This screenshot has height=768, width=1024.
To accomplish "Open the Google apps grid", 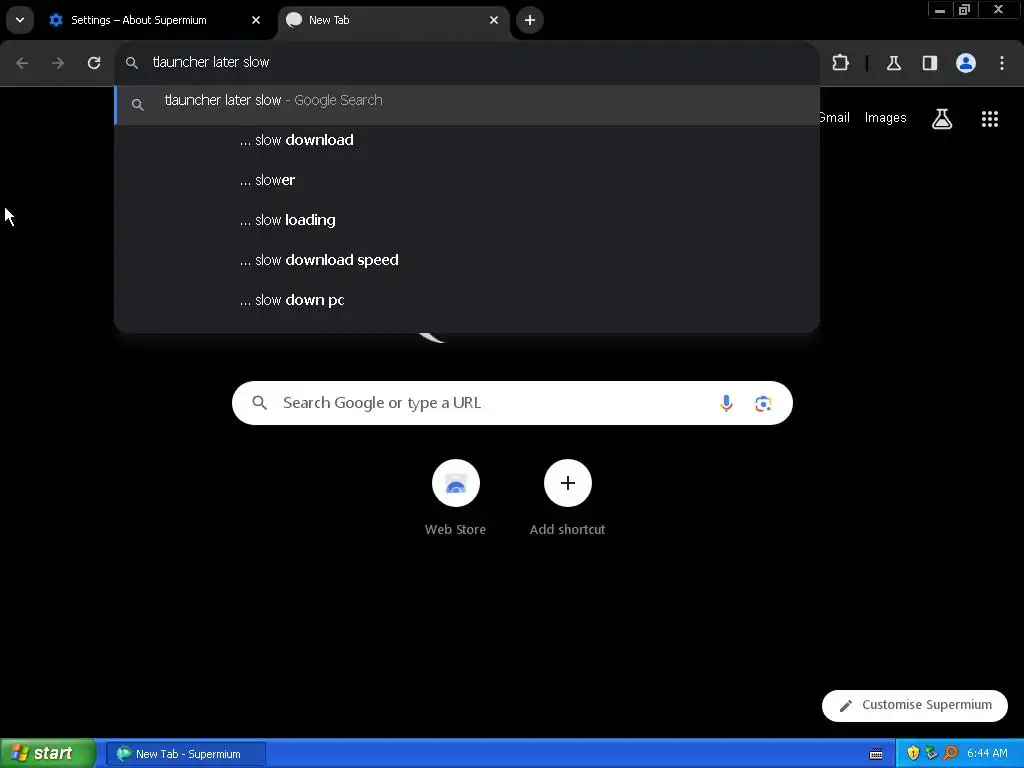I will [989, 119].
